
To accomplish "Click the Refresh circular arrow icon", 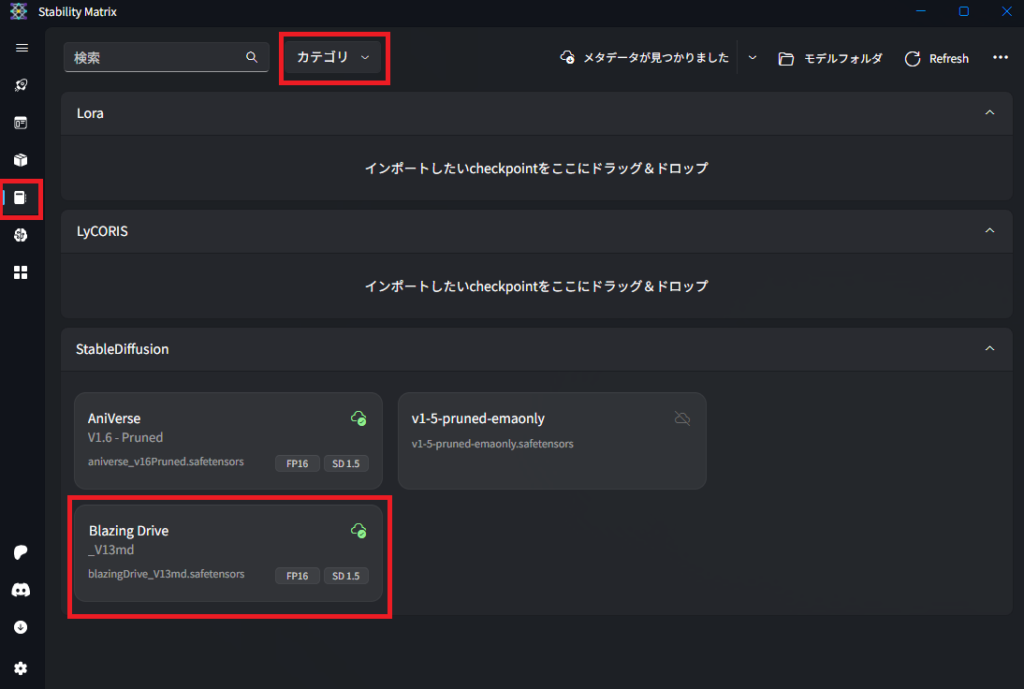I will click(x=912, y=59).
